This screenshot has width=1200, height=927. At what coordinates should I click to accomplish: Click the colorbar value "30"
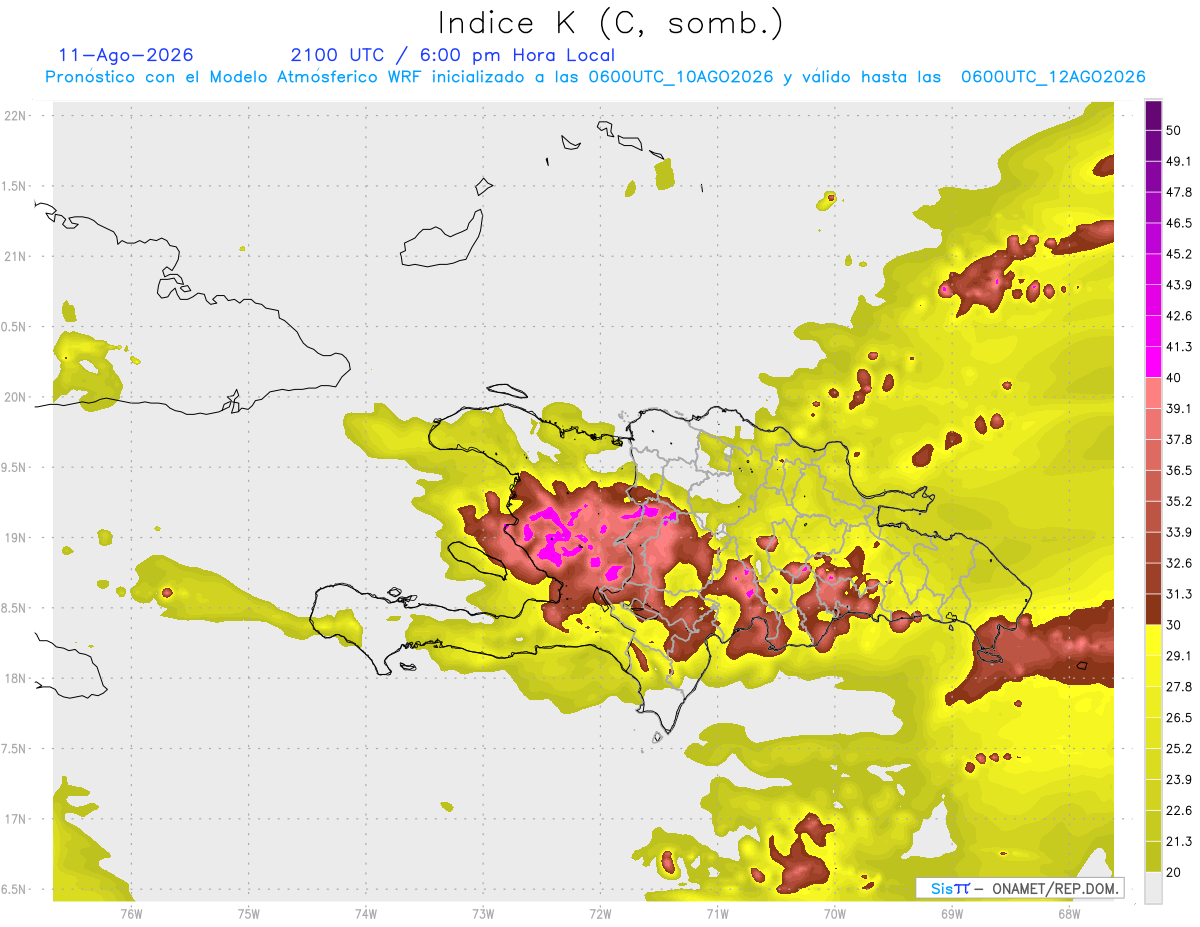pyautogui.click(x=1174, y=625)
